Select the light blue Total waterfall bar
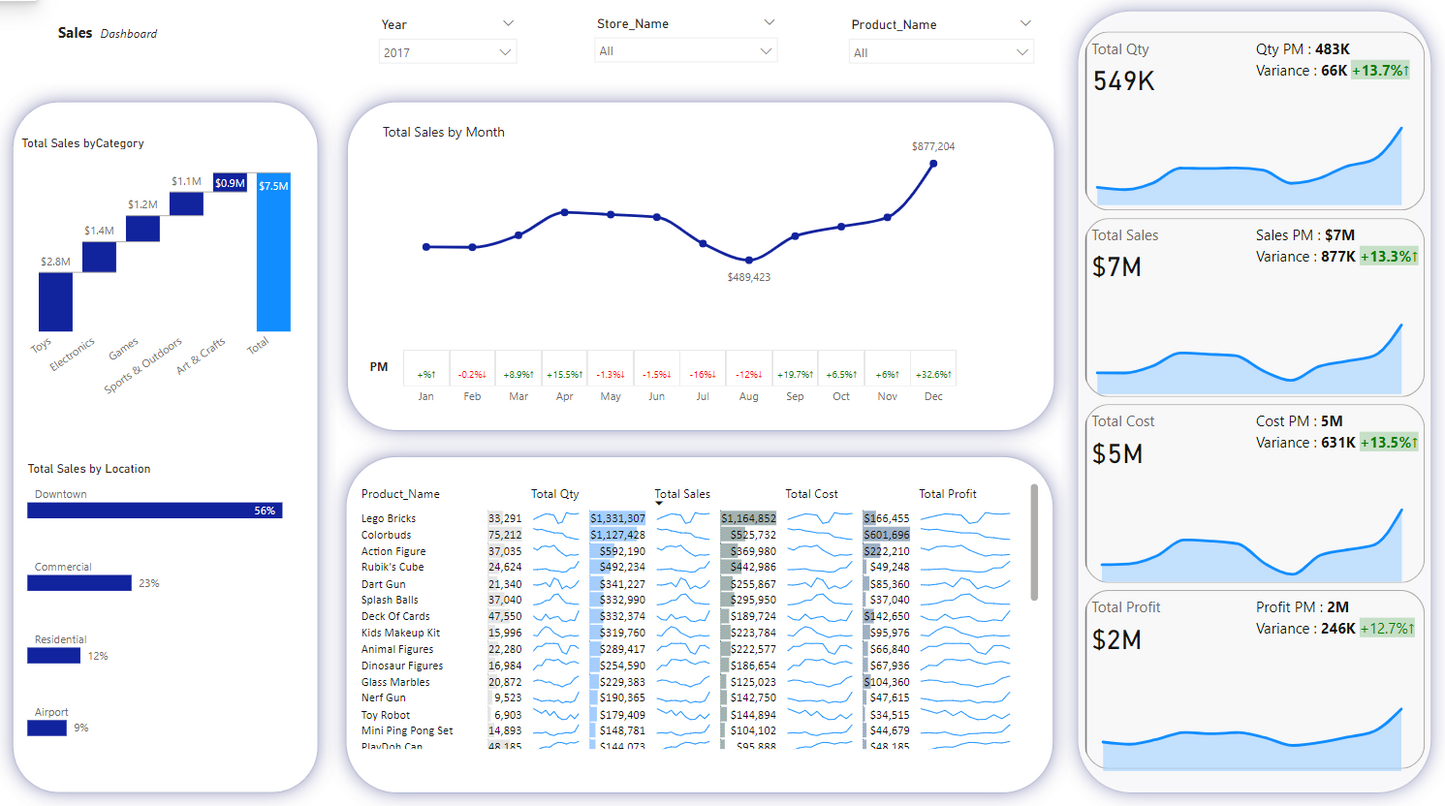The height and width of the screenshot is (806, 1445). 273,251
